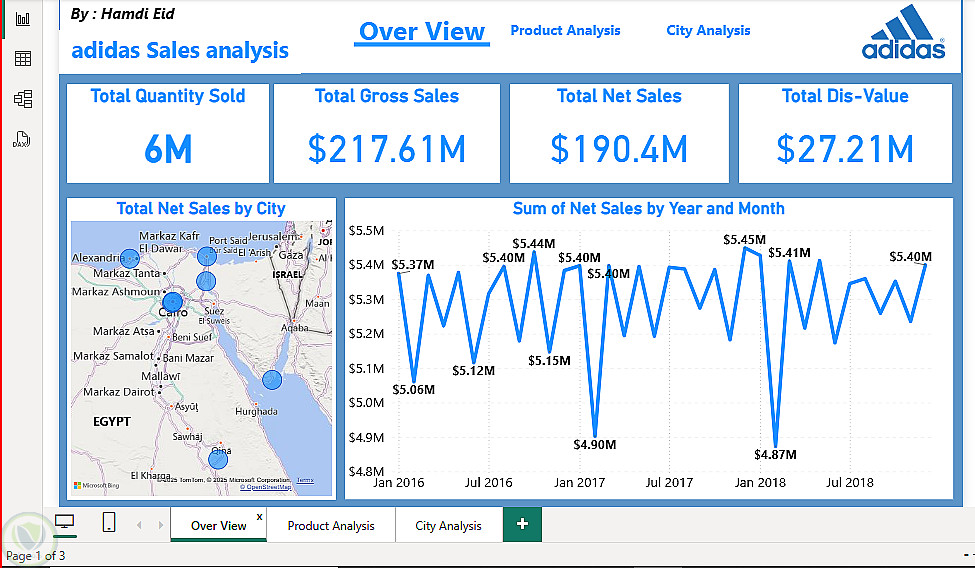Click the $5.41M data label on chart
The height and width of the screenshot is (568, 975).
[789, 253]
